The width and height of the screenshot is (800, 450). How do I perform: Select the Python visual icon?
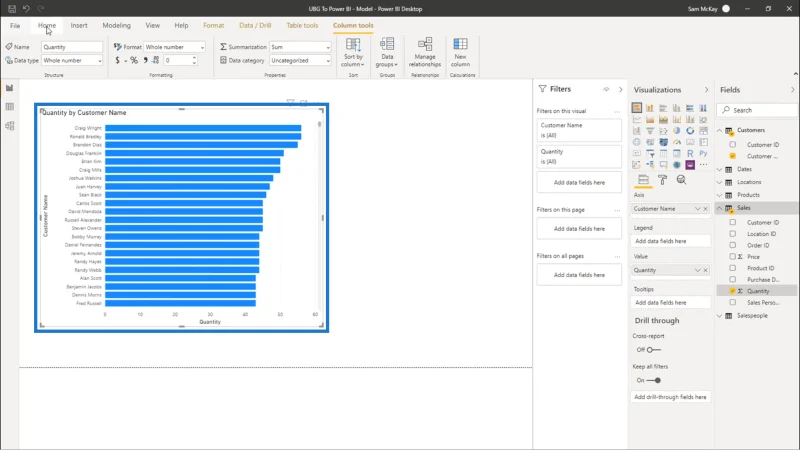[x=703, y=153]
